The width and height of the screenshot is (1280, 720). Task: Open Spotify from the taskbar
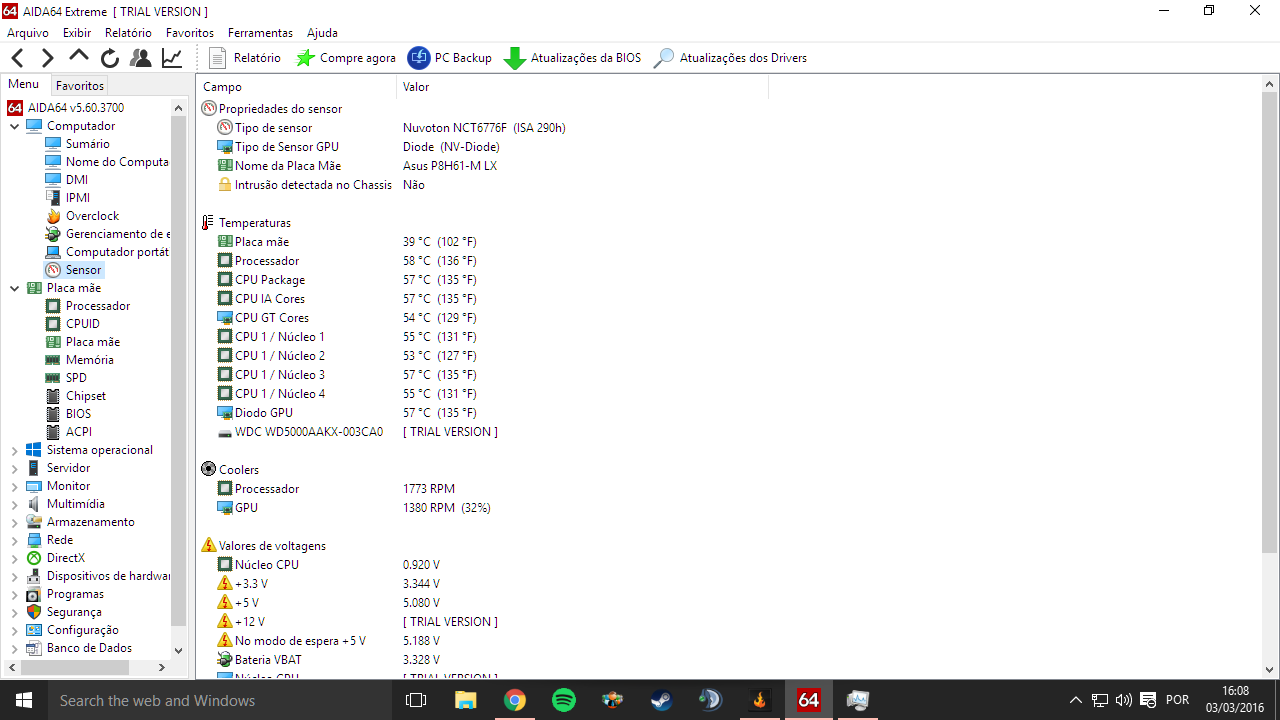(x=563, y=700)
